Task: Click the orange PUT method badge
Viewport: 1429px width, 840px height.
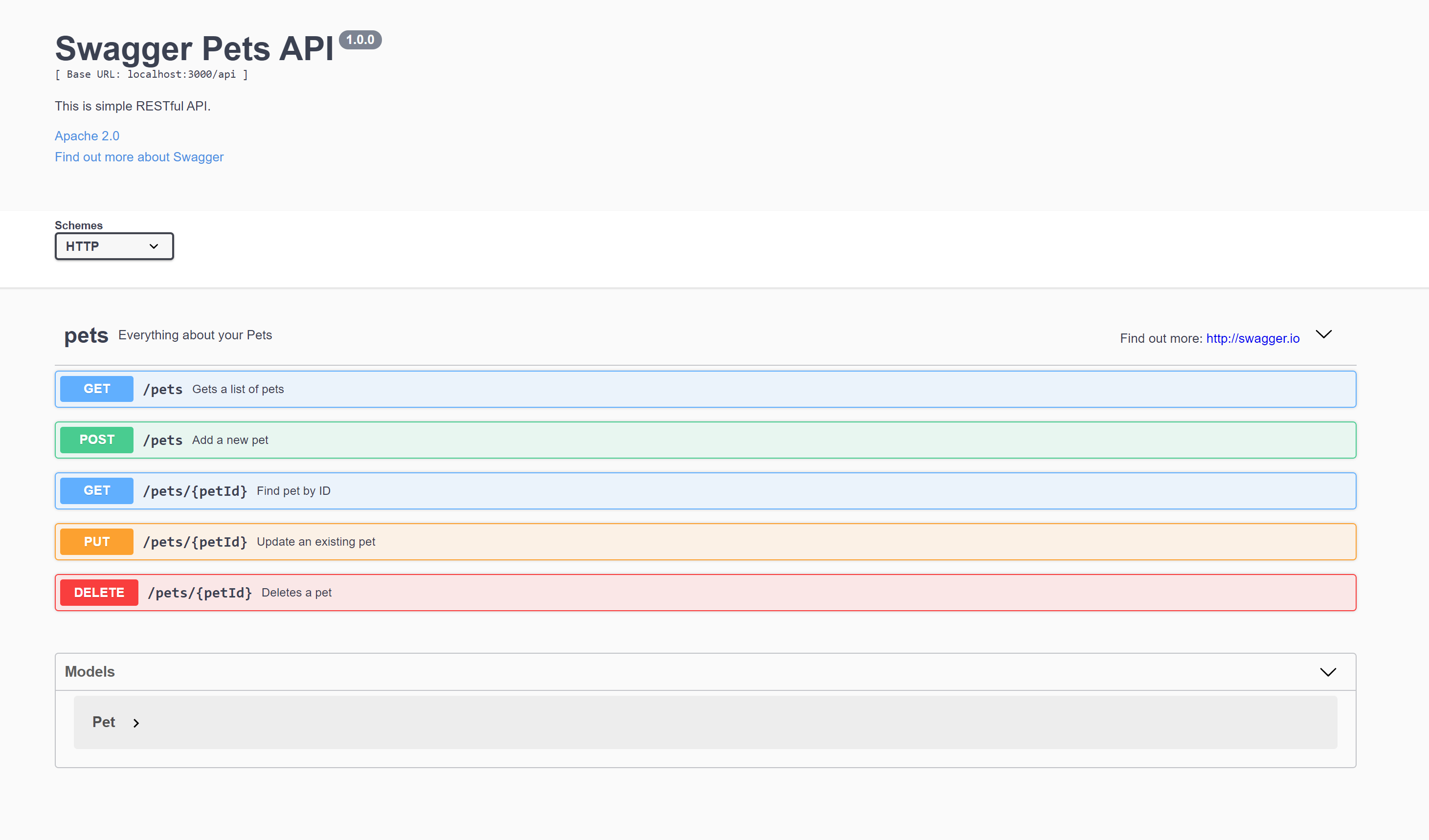Action: [x=96, y=542]
